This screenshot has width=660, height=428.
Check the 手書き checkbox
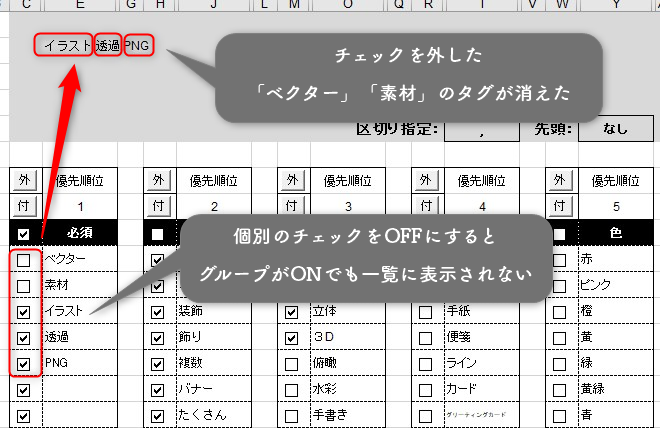[x=291, y=416]
